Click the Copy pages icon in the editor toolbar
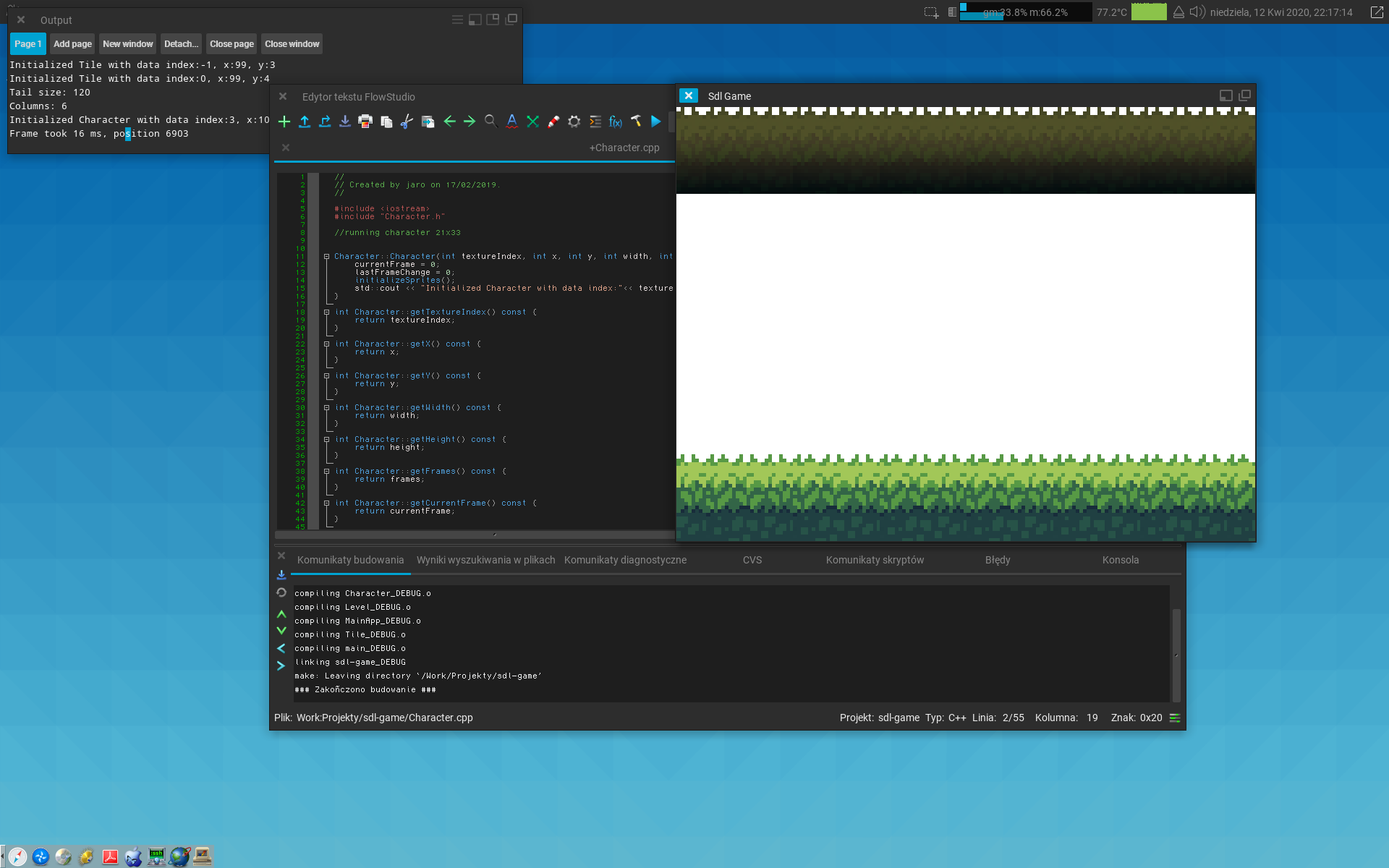This screenshot has width=1389, height=868. [386, 122]
